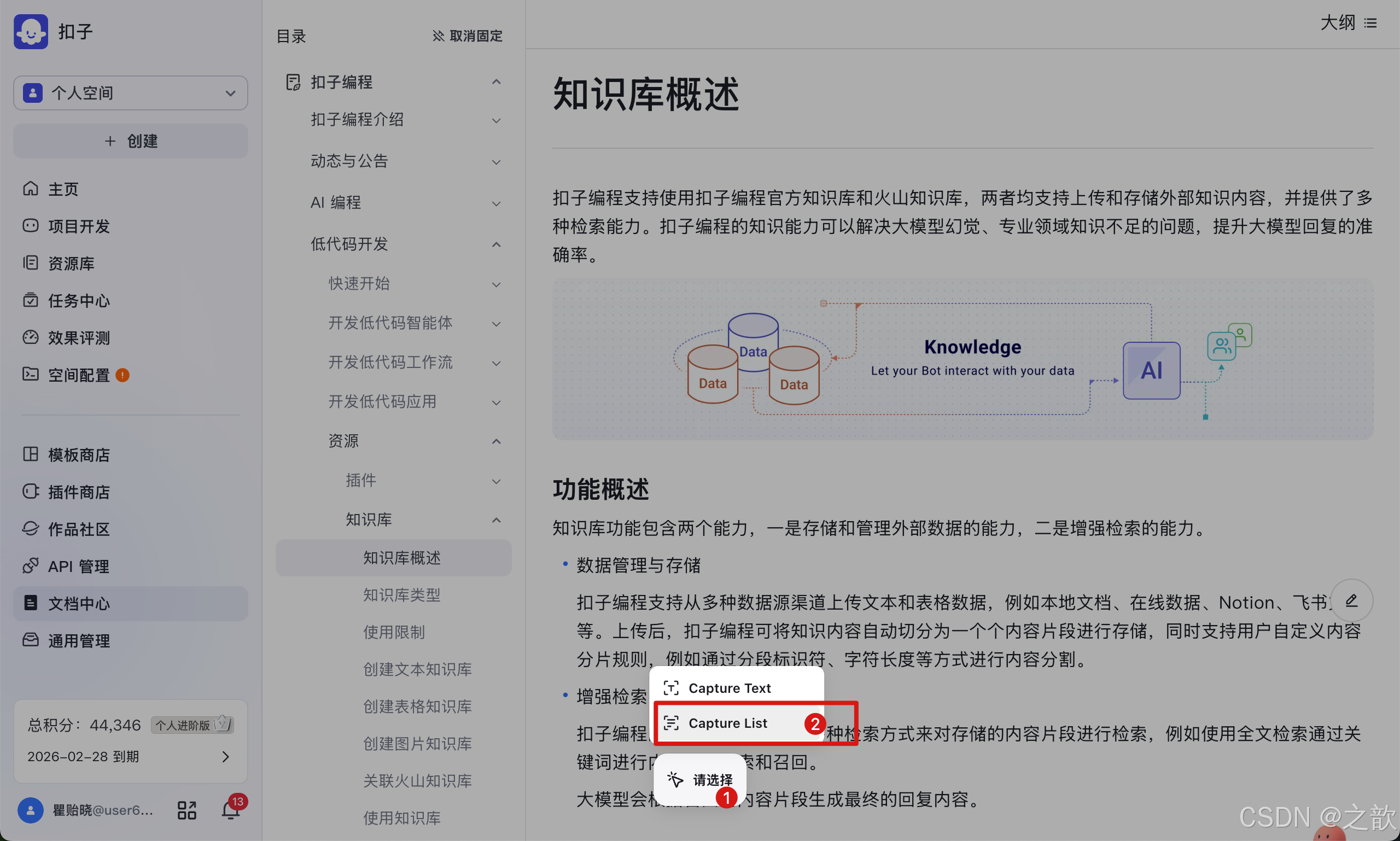Open the 任务中心 task center icon
Viewport: 1400px width, 841px height.
tap(31, 300)
